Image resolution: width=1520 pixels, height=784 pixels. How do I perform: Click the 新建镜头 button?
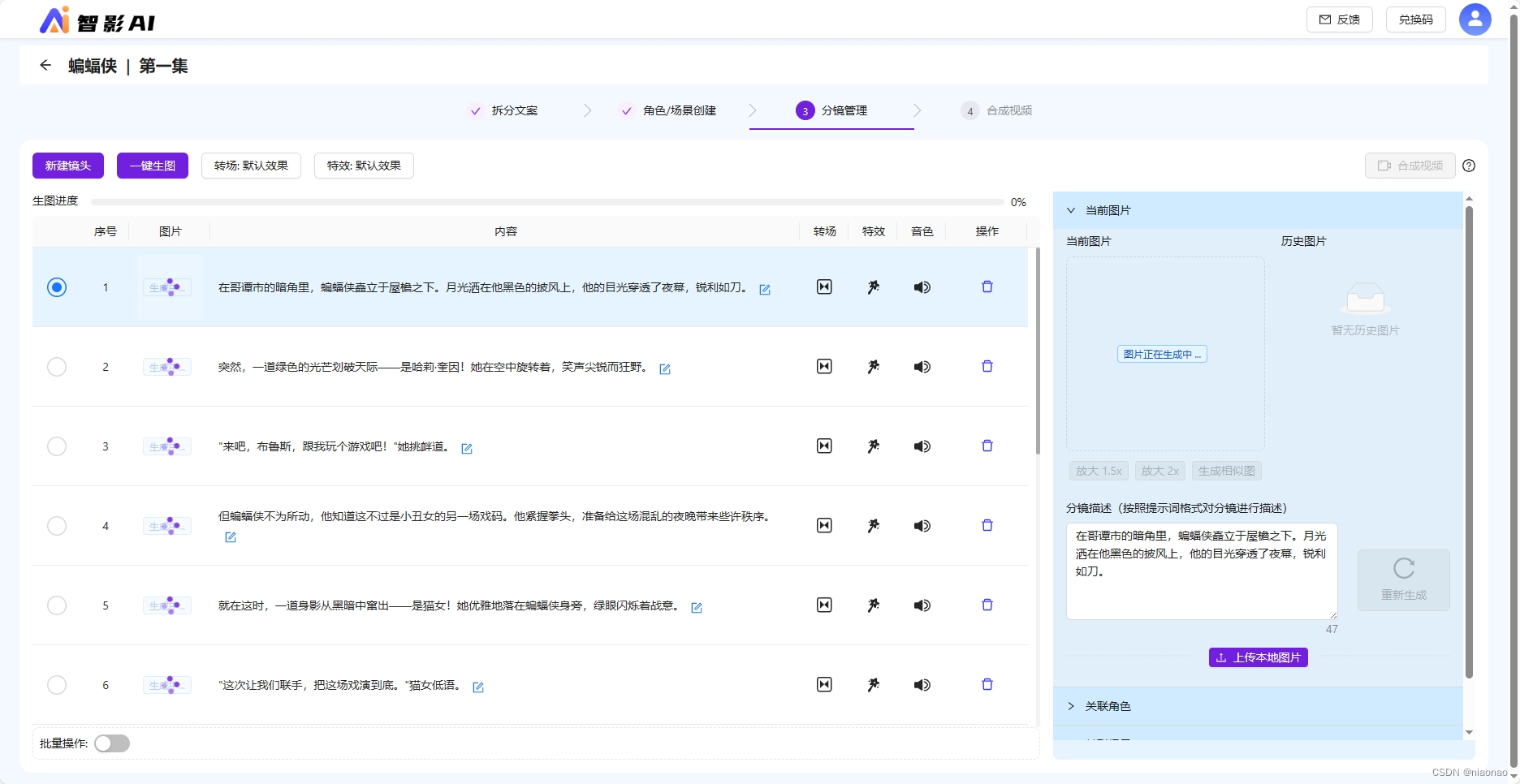point(68,166)
